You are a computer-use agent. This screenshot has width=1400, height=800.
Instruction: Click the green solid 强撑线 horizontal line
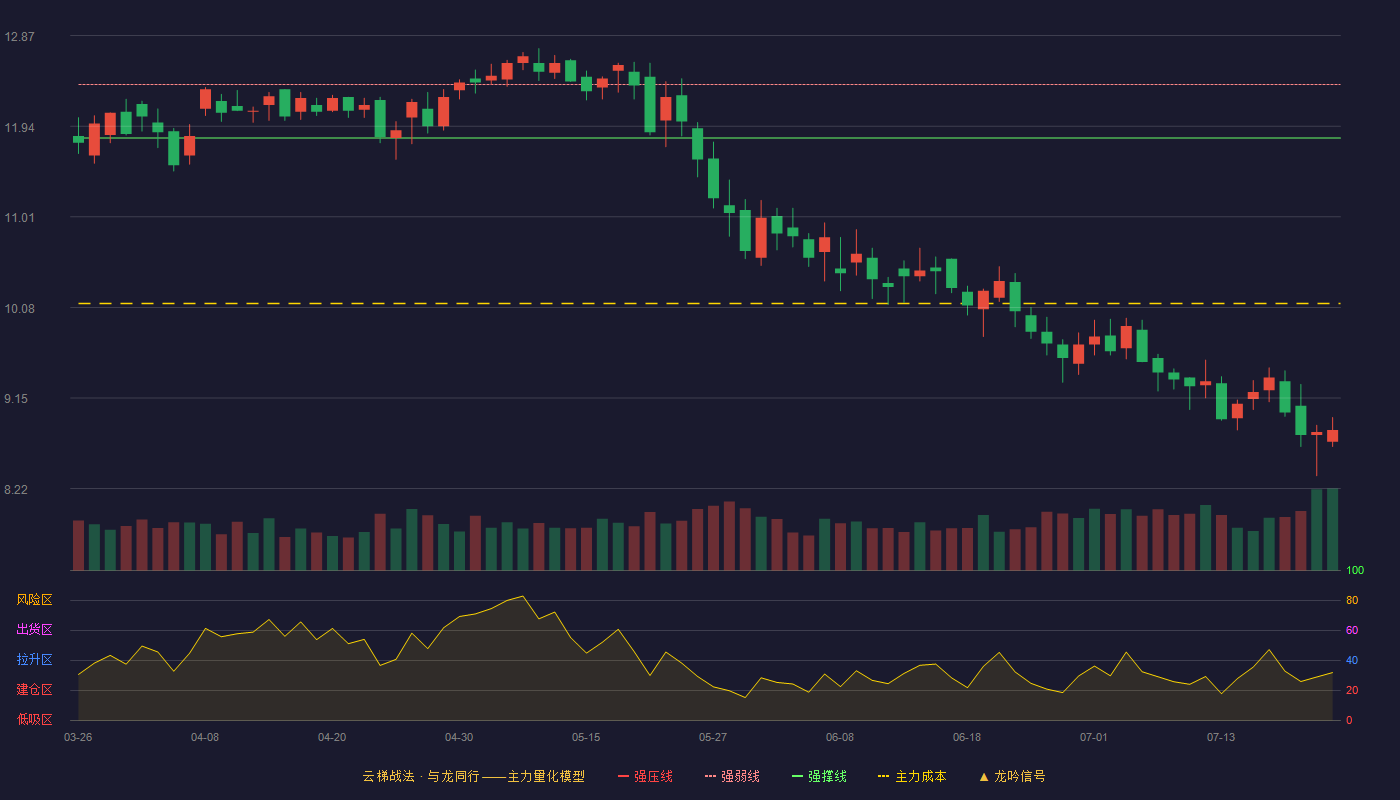709,138
